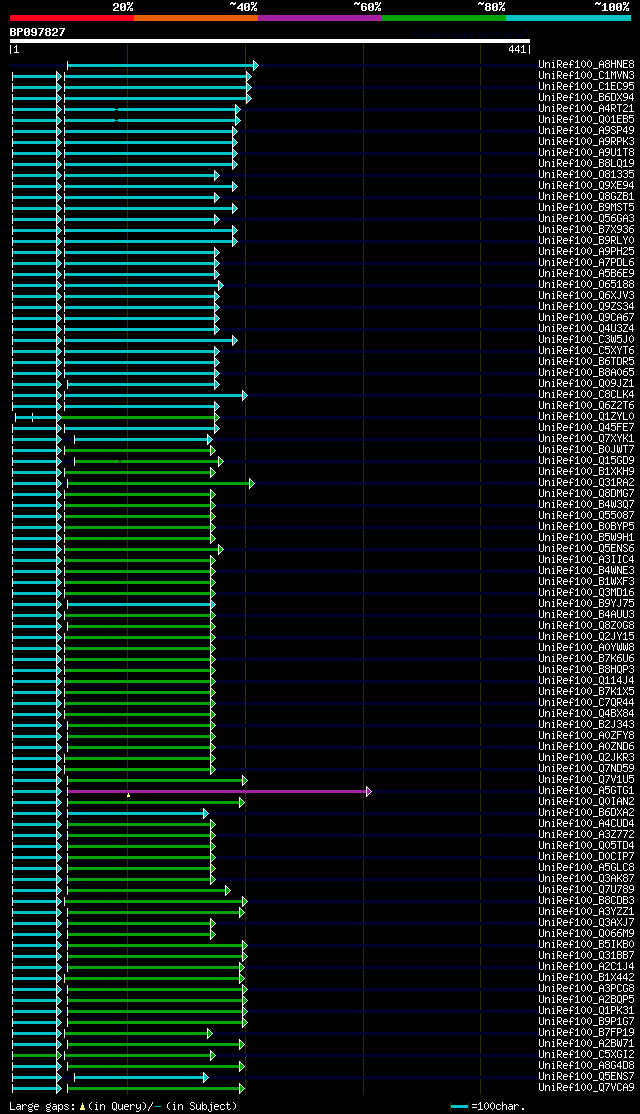The height and width of the screenshot is (1114, 640).
Task: Click the purple ~60% identity legend segment
Action: tap(320, 18)
